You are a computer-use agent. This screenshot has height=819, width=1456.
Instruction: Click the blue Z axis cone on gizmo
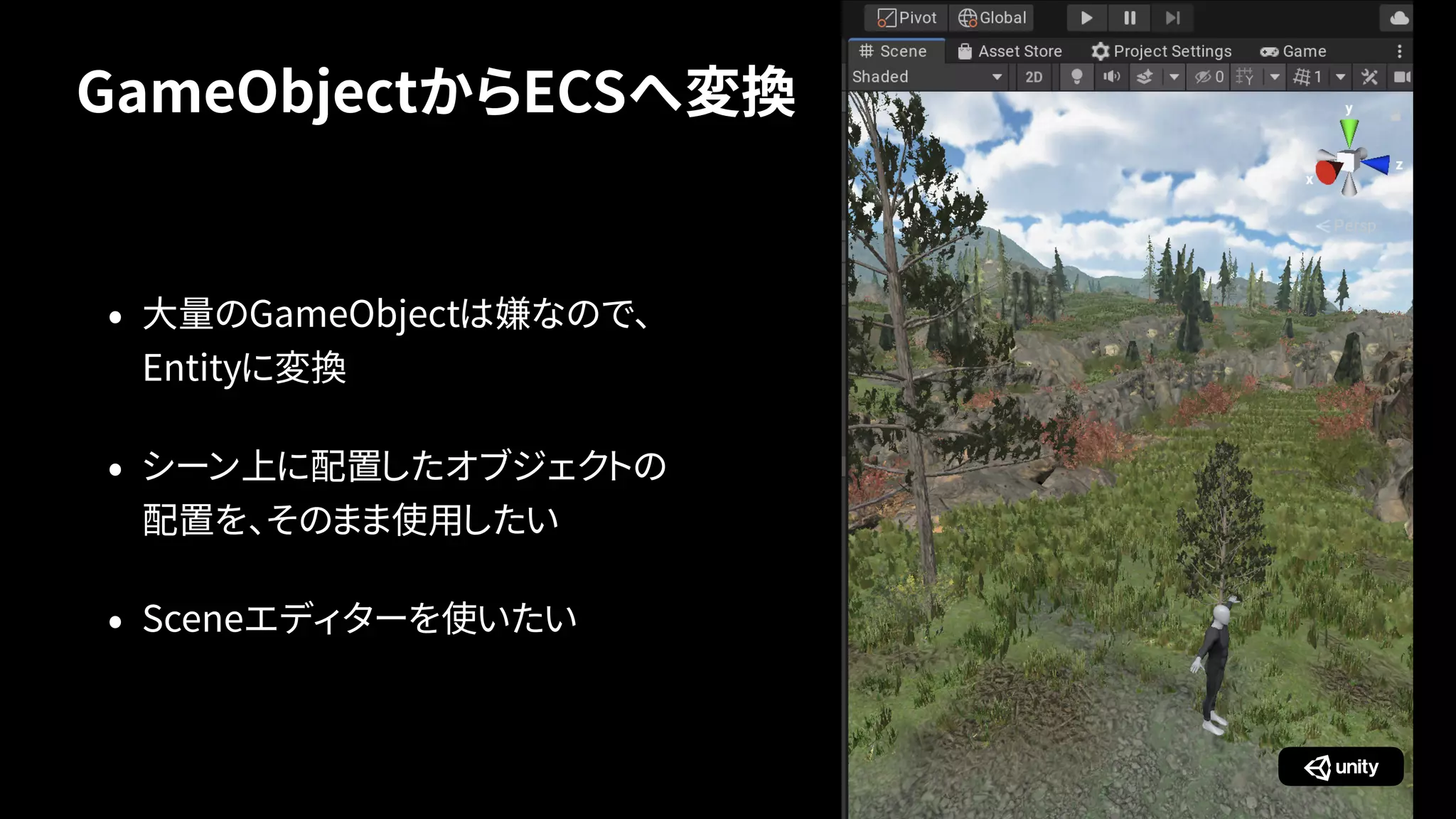[x=1376, y=164]
